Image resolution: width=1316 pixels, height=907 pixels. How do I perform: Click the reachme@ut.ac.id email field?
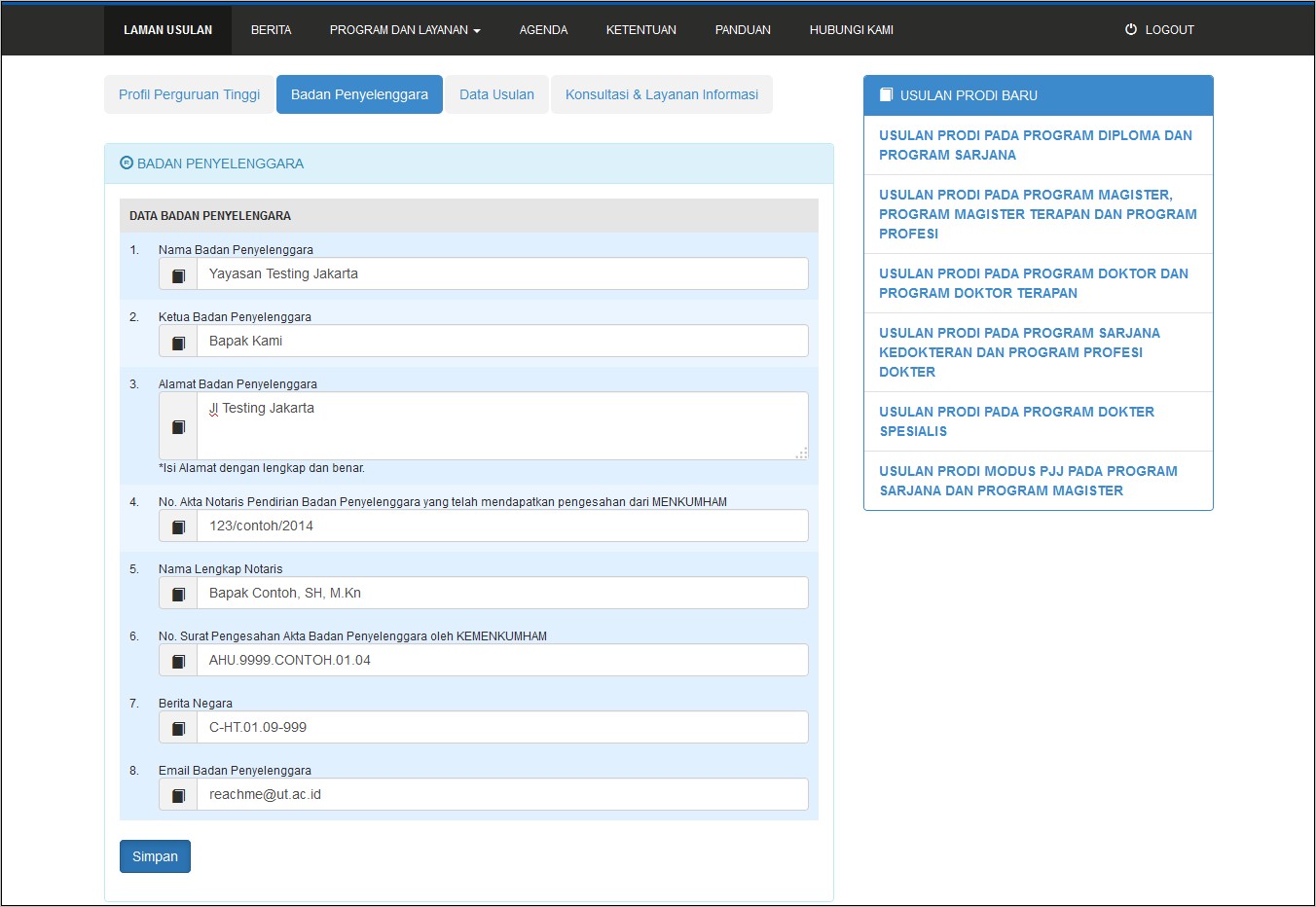click(x=502, y=794)
